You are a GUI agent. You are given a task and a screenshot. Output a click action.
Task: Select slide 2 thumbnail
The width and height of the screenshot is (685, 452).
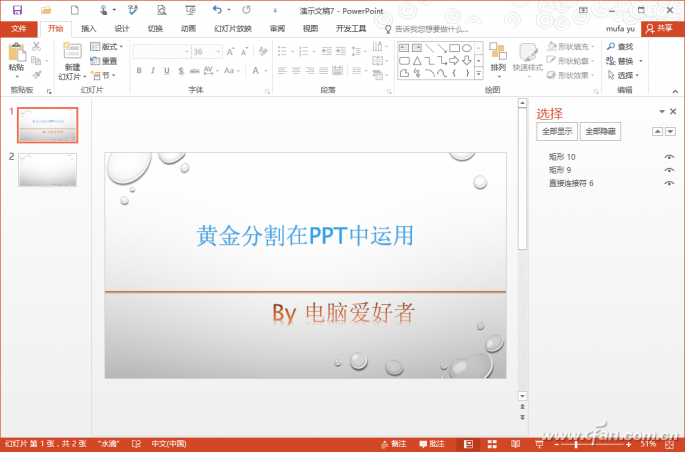pos(47,170)
